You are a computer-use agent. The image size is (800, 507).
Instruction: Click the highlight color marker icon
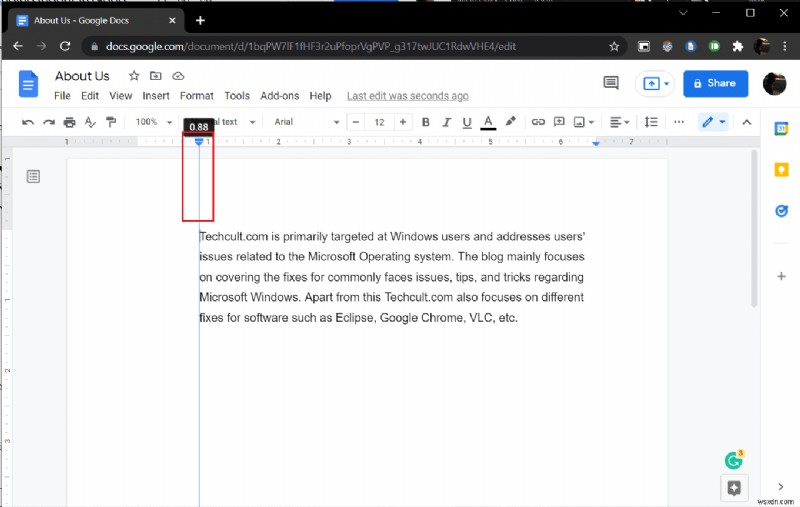[x=511, y=122]
